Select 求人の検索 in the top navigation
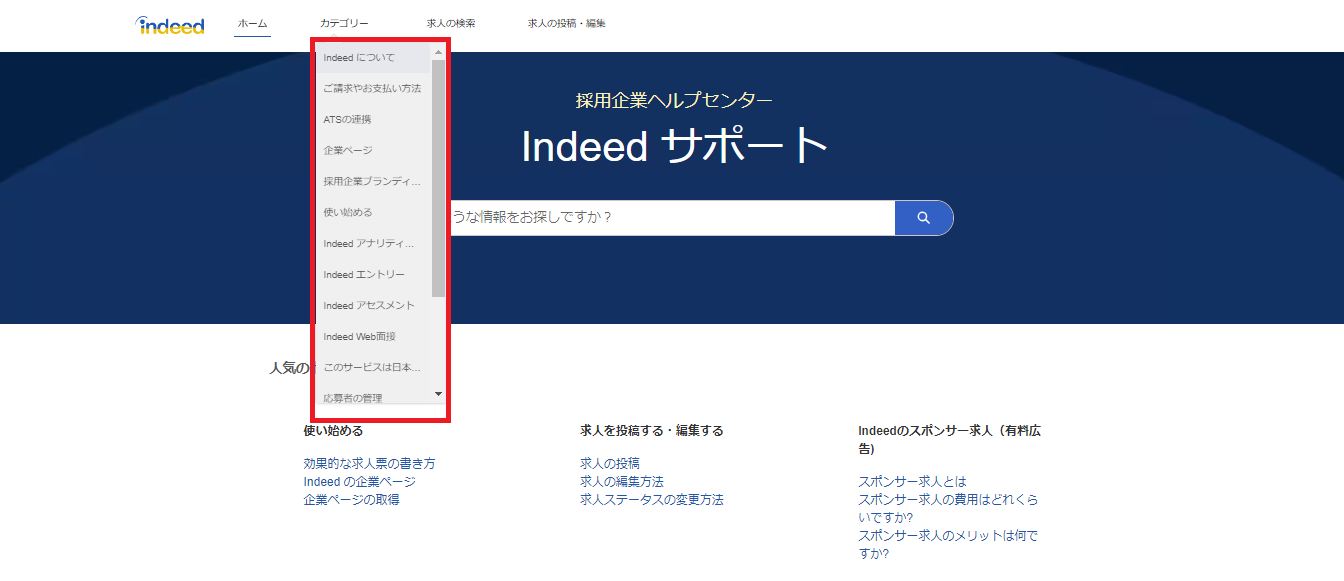Viewport: 1344px width, 581px height. coord(451,21)
